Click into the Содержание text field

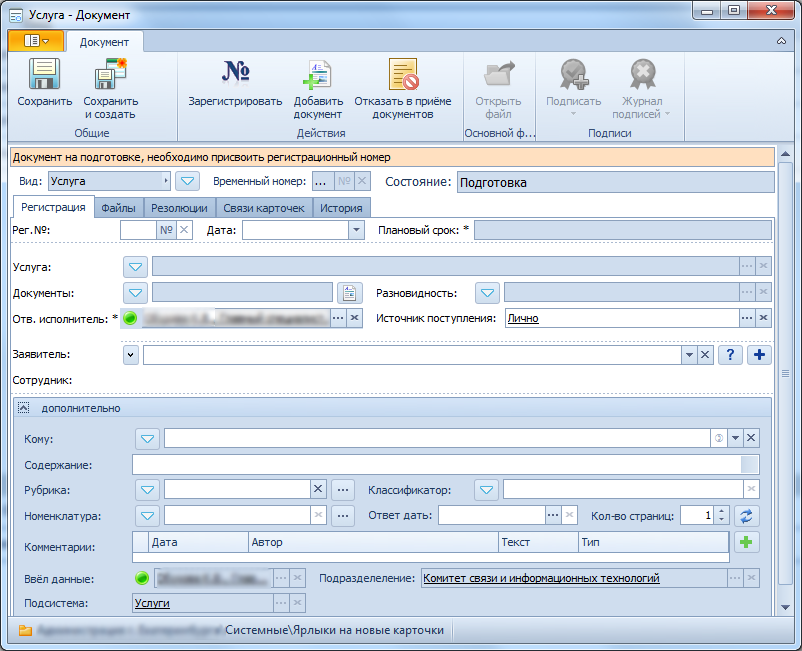point(445,465)
